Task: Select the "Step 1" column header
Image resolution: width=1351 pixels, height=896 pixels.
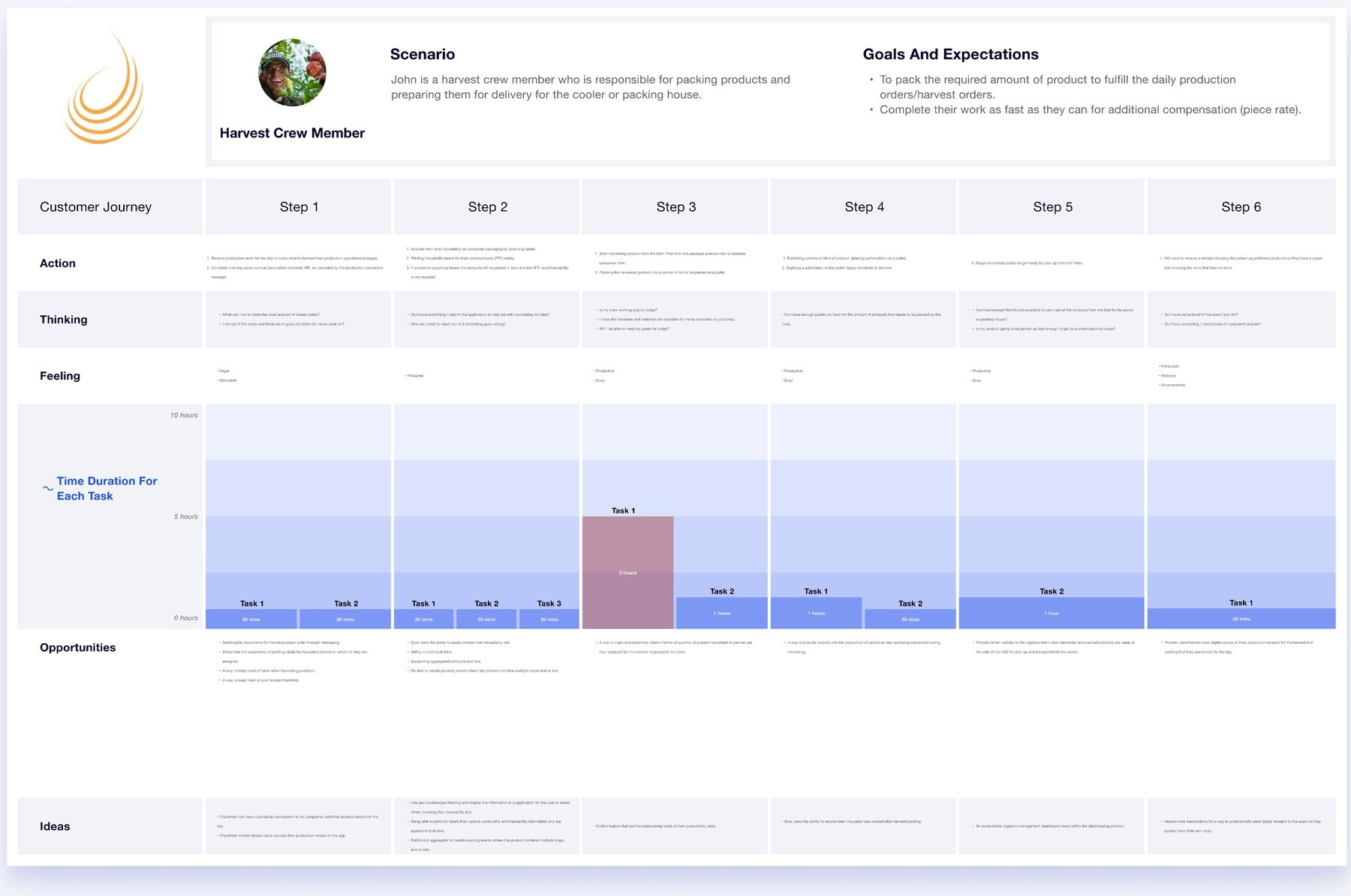Action: 299,206
